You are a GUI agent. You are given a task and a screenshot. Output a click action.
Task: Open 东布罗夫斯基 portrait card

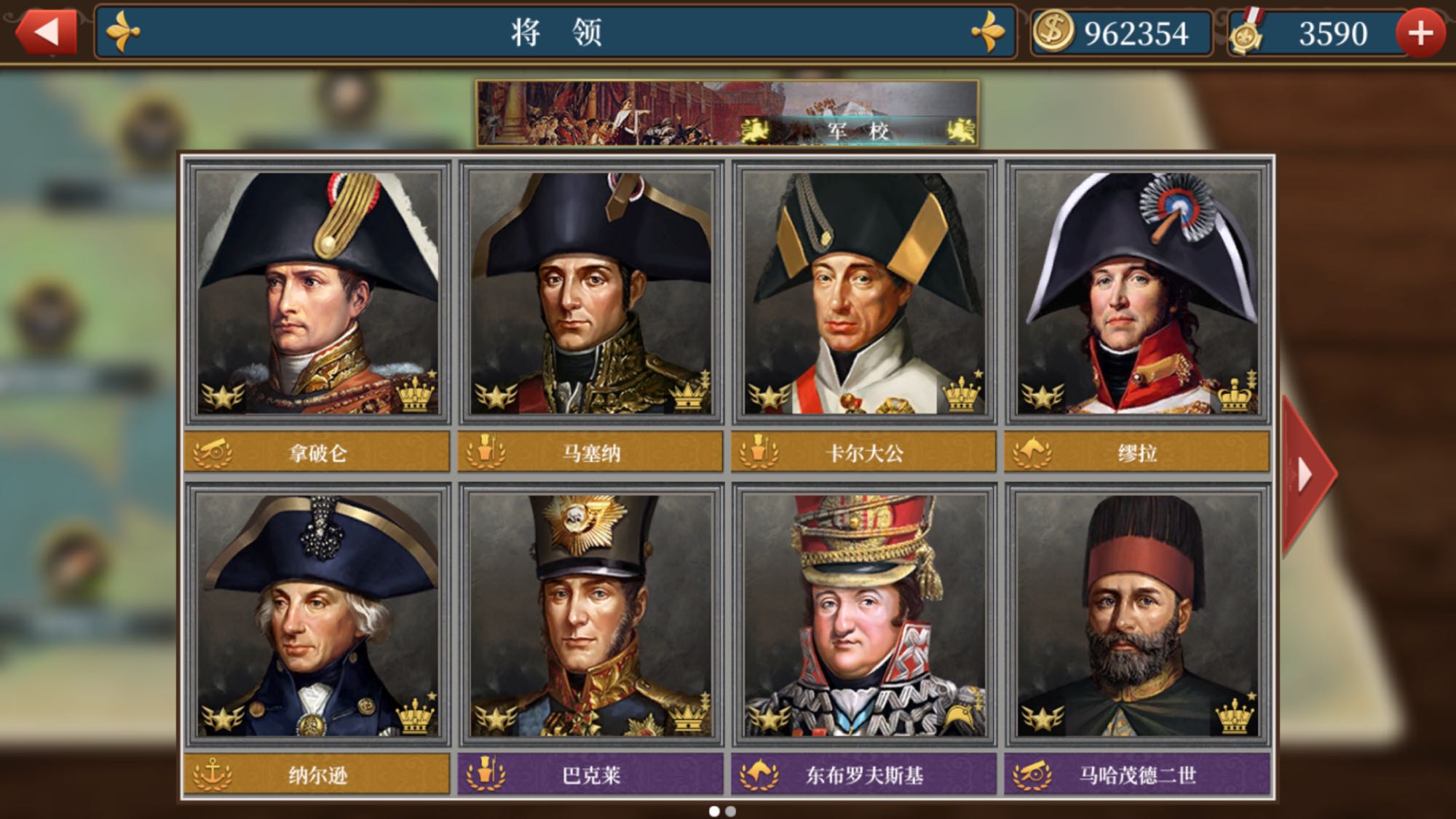coord(864,615)
